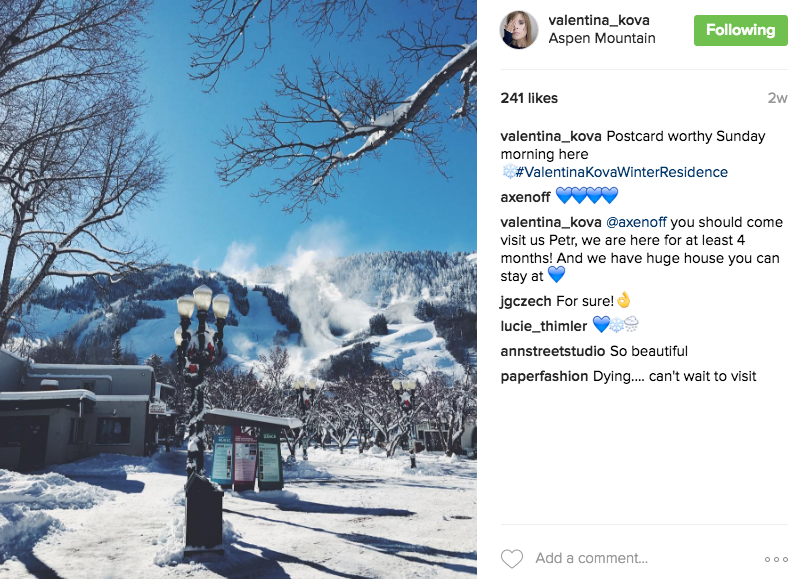
Task: Toggle the green Following button
Action: 740,30
